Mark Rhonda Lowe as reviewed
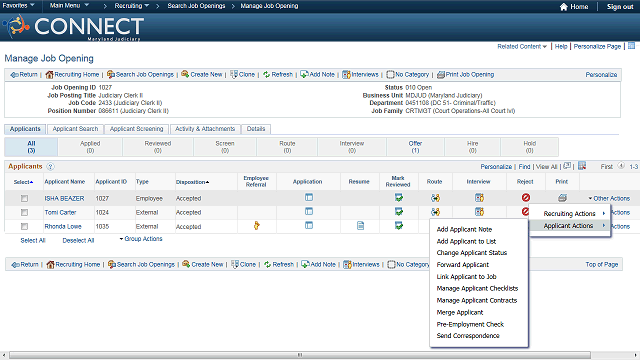640x360 pixels. (x=398, y=225)
